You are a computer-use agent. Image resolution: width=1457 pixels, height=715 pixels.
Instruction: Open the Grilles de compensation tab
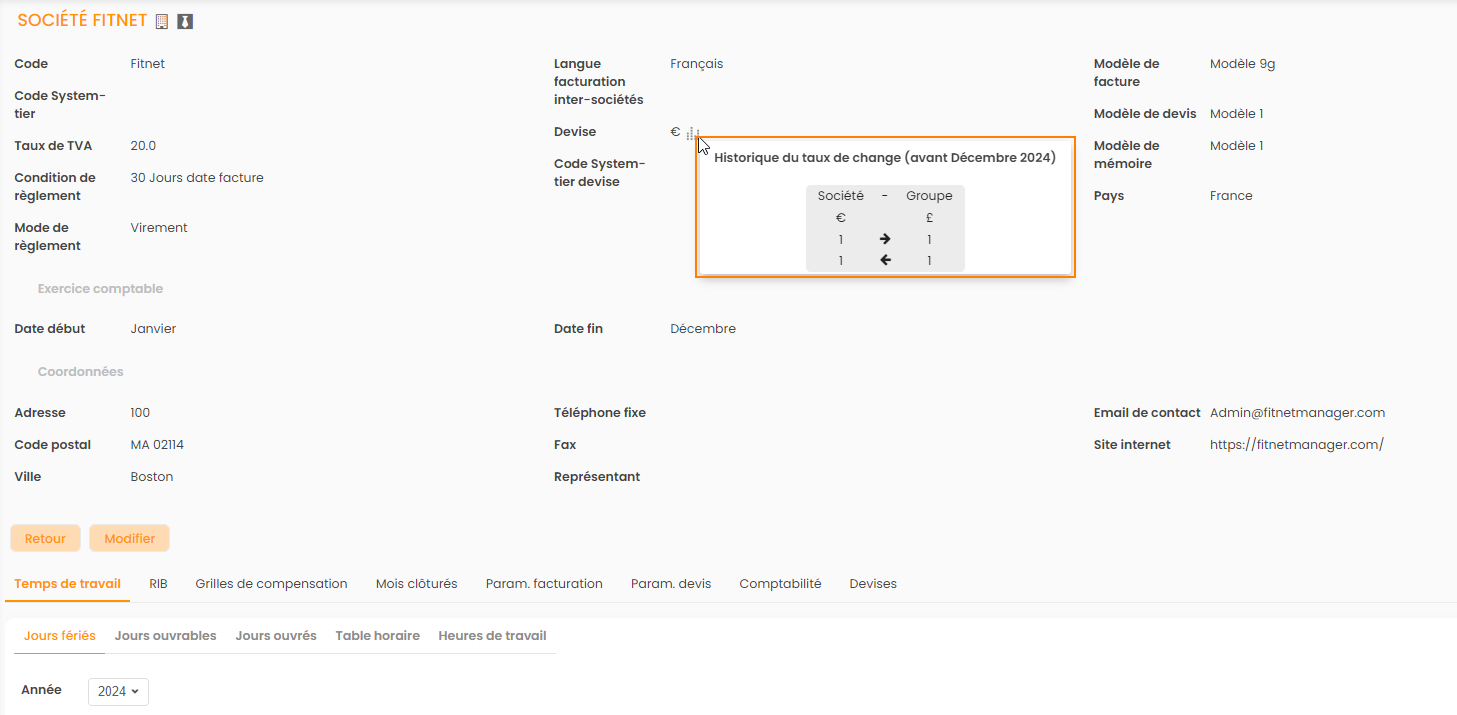click(x=271, y=584)
